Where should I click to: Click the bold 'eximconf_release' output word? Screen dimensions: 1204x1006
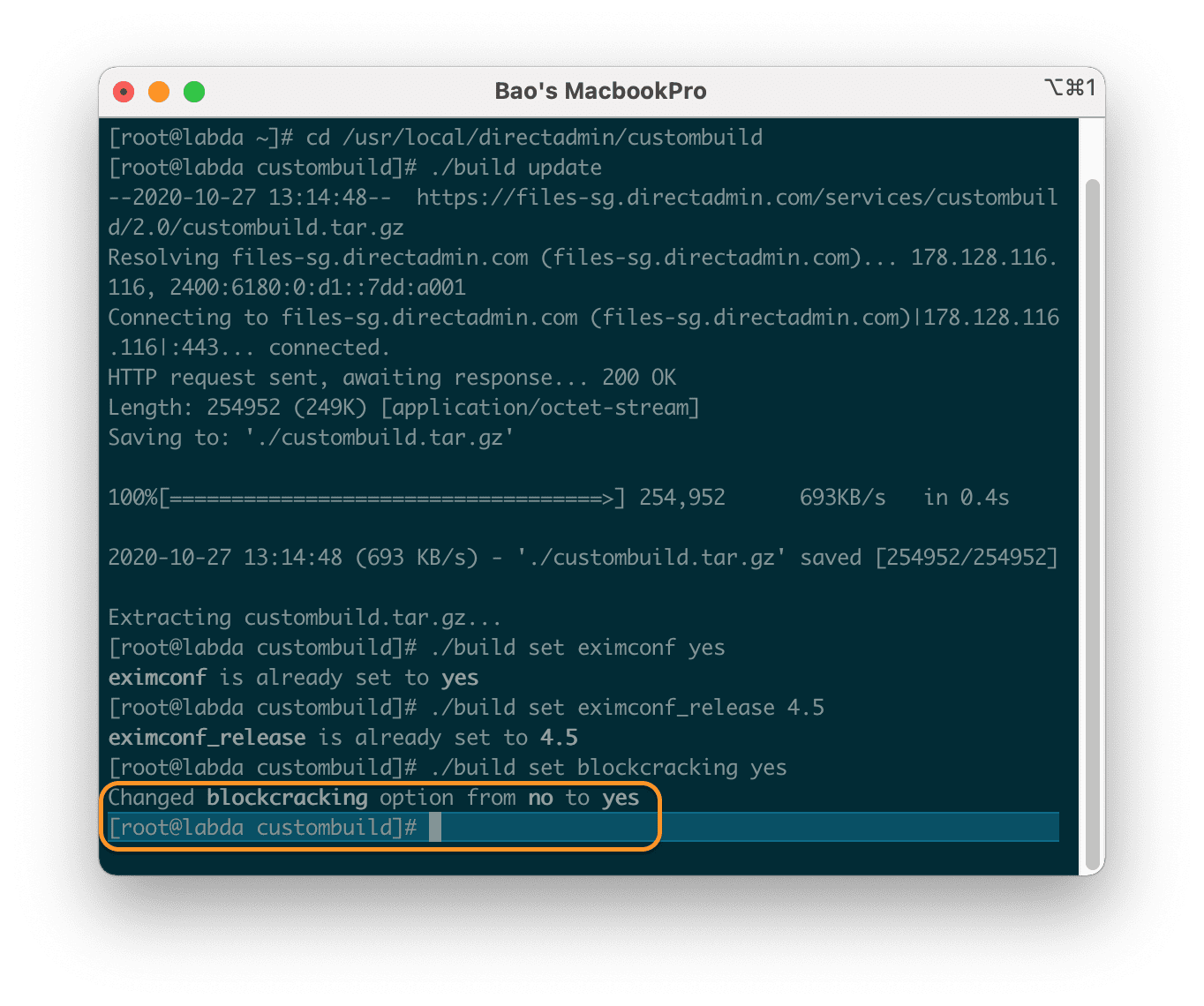pos(207,738)
